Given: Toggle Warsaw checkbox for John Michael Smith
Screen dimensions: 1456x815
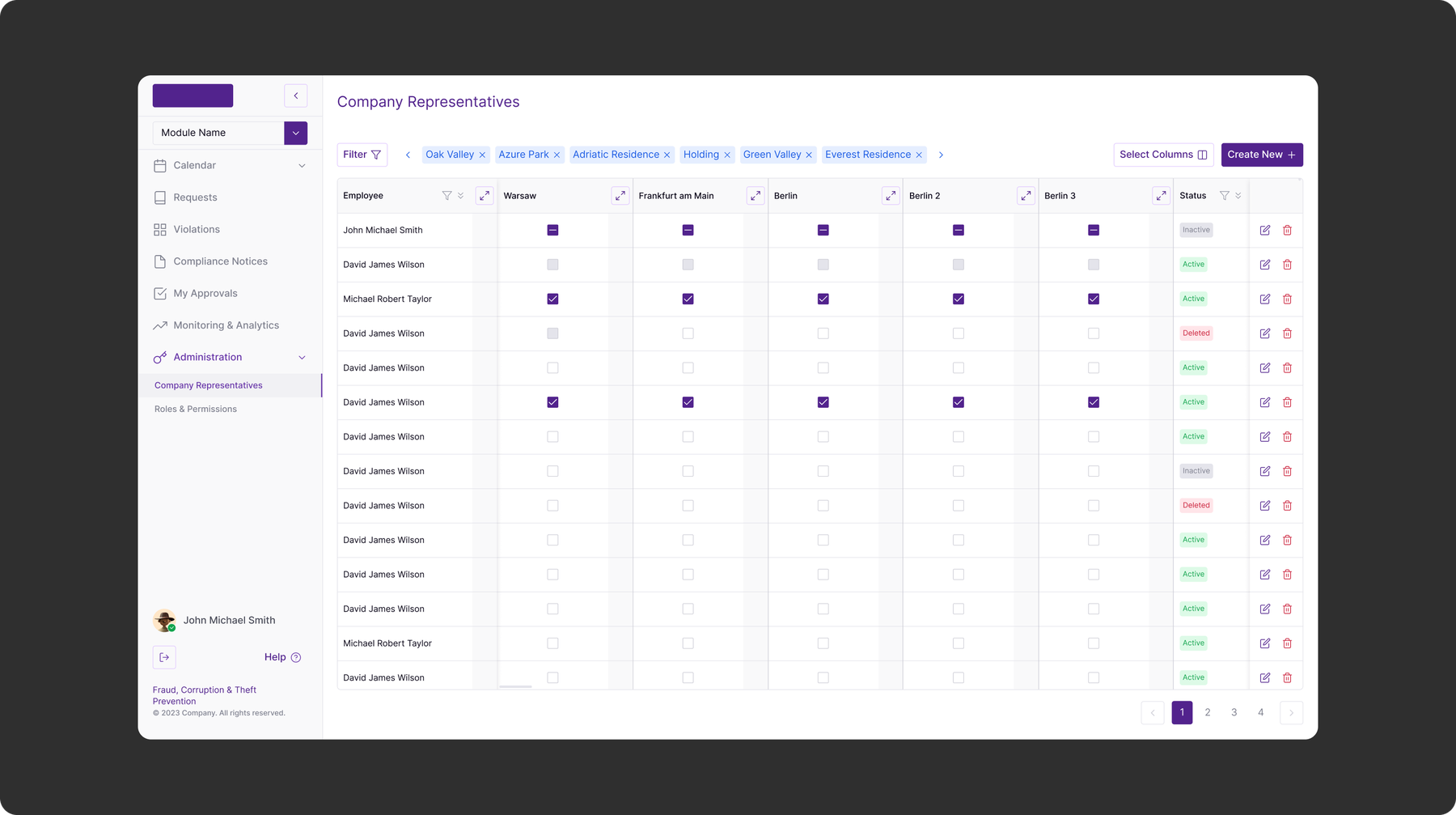Looking at the screenshot, I should pyautogui.click(x=552, y=230).
